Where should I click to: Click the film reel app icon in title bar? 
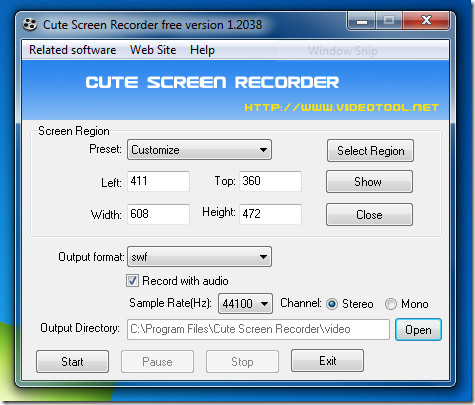click(30, 25)
